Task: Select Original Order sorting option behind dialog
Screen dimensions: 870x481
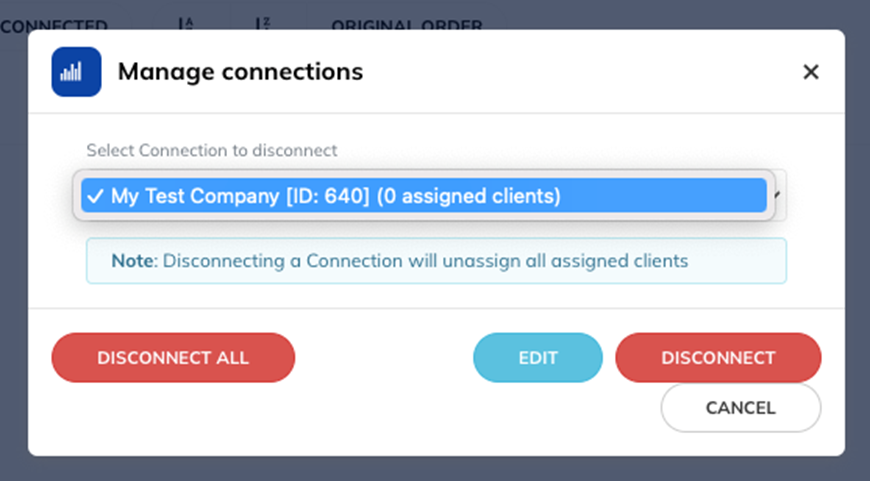Action: (407, 24)
